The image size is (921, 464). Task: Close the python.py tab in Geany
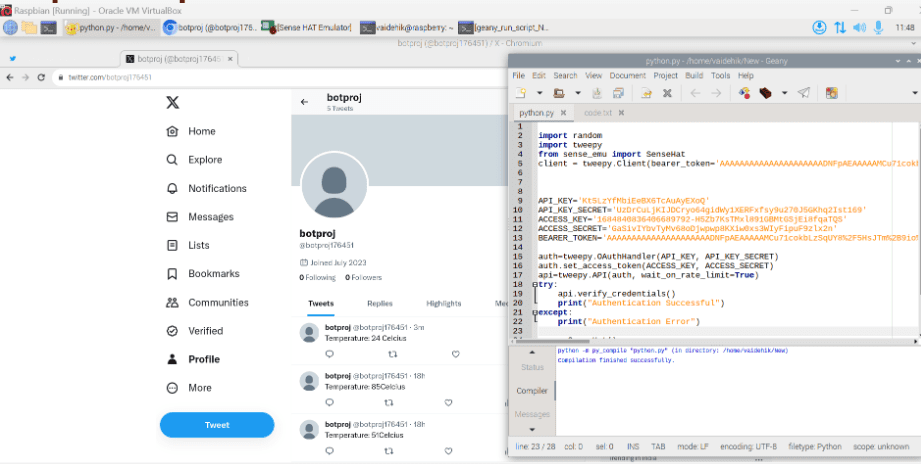coord(563,112)
